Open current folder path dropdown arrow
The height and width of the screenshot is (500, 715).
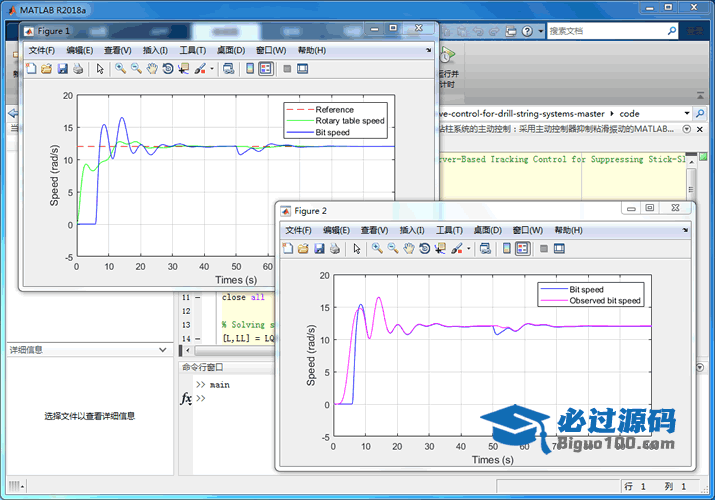point(687,113)
